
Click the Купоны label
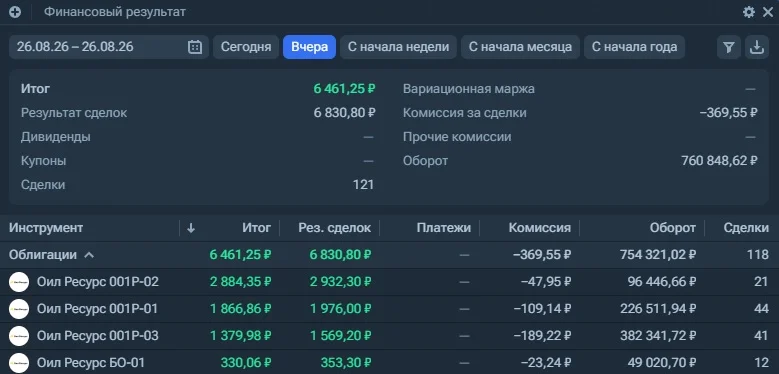pyautogui.click(x=44, y=161)
